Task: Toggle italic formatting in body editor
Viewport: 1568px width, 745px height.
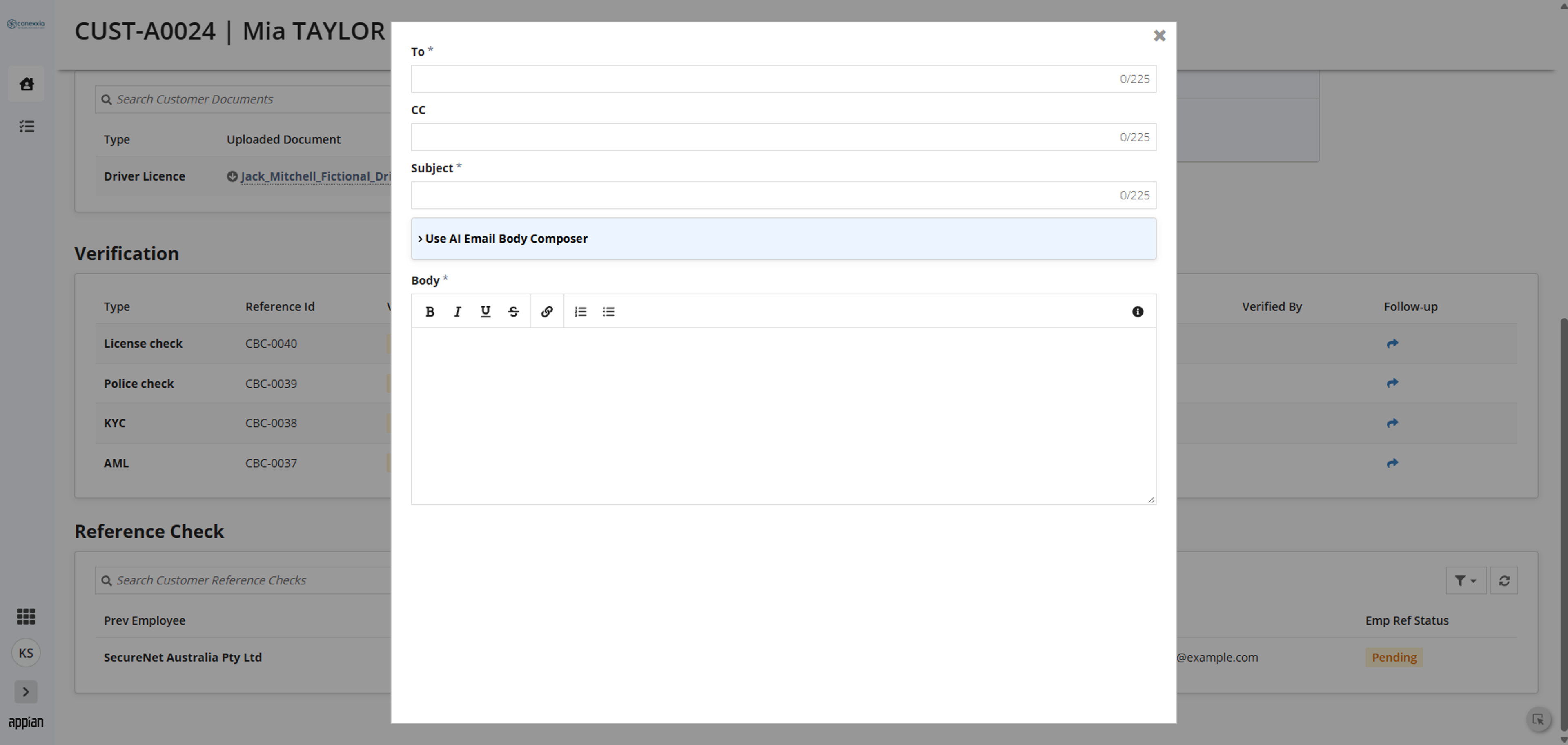Action: (x=457, y=312)
